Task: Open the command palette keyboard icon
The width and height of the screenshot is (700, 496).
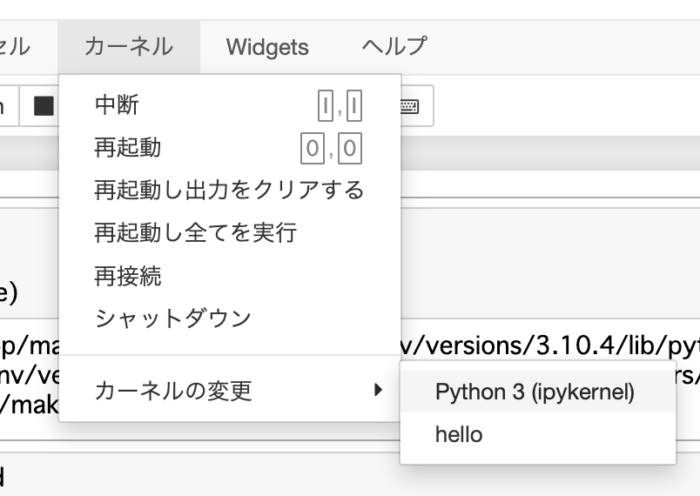Action: (411, 106)
